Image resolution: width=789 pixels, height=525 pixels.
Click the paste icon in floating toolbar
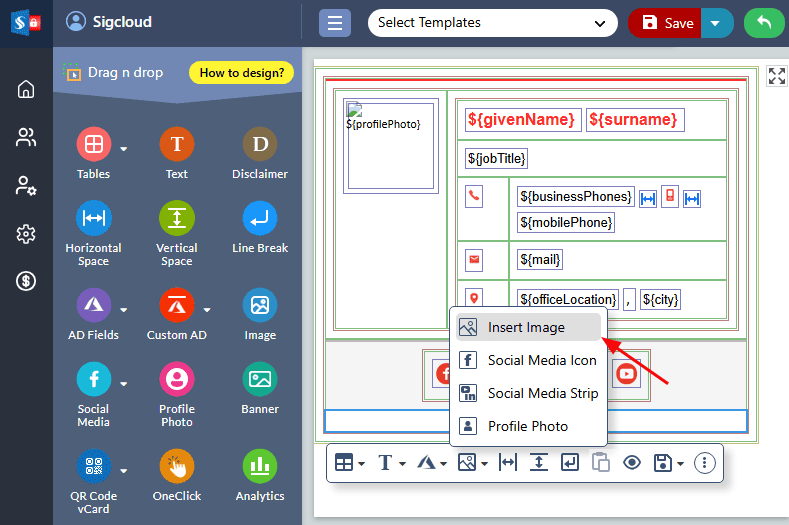(600, 463)
